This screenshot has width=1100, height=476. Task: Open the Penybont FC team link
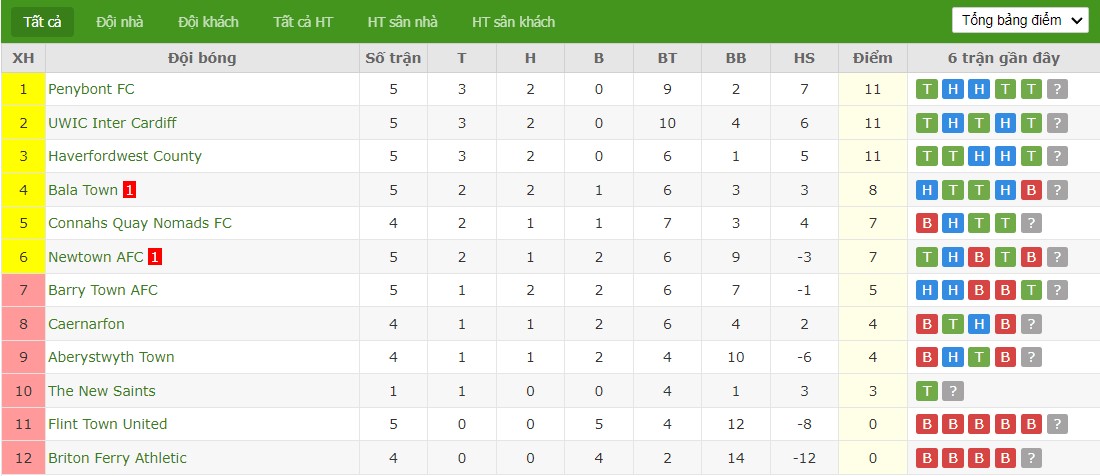pyautogui.click(x=91, y=90)
